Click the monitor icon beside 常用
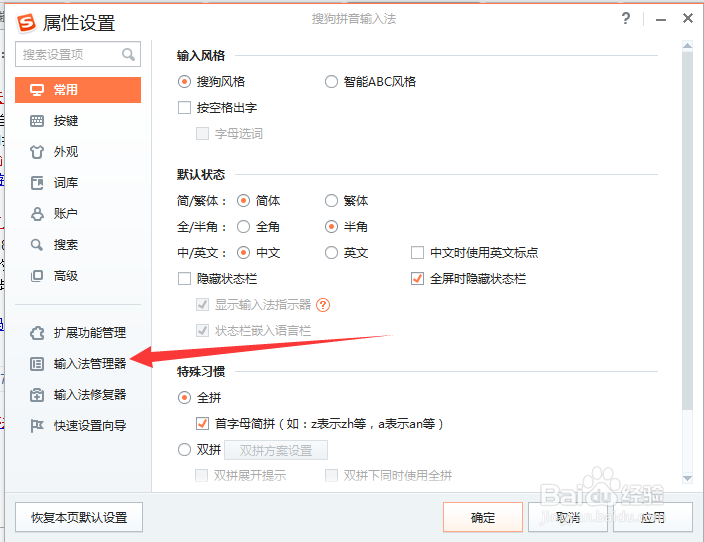This screenshot has height=542, width=704. click(37, 90)
